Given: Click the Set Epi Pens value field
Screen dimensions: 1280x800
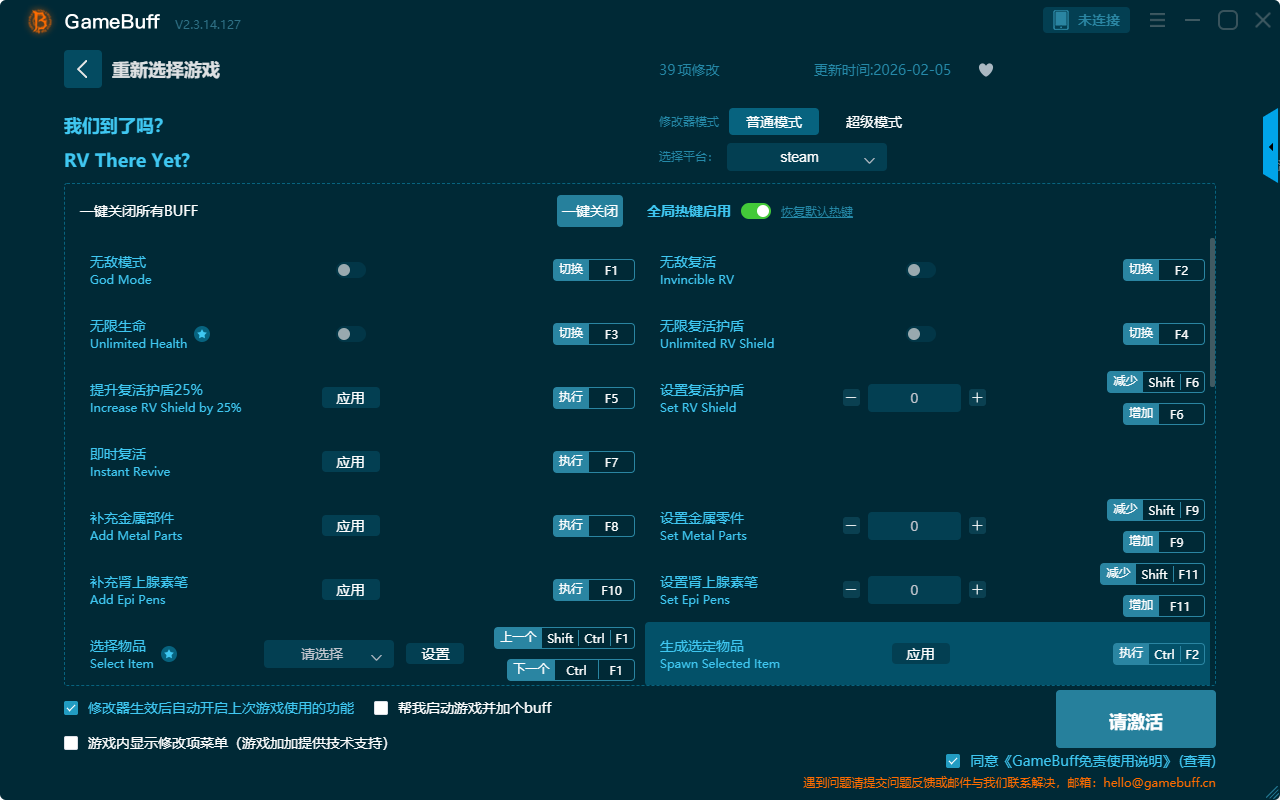Looking at the screenshot, I should click(x=913, y=590).
